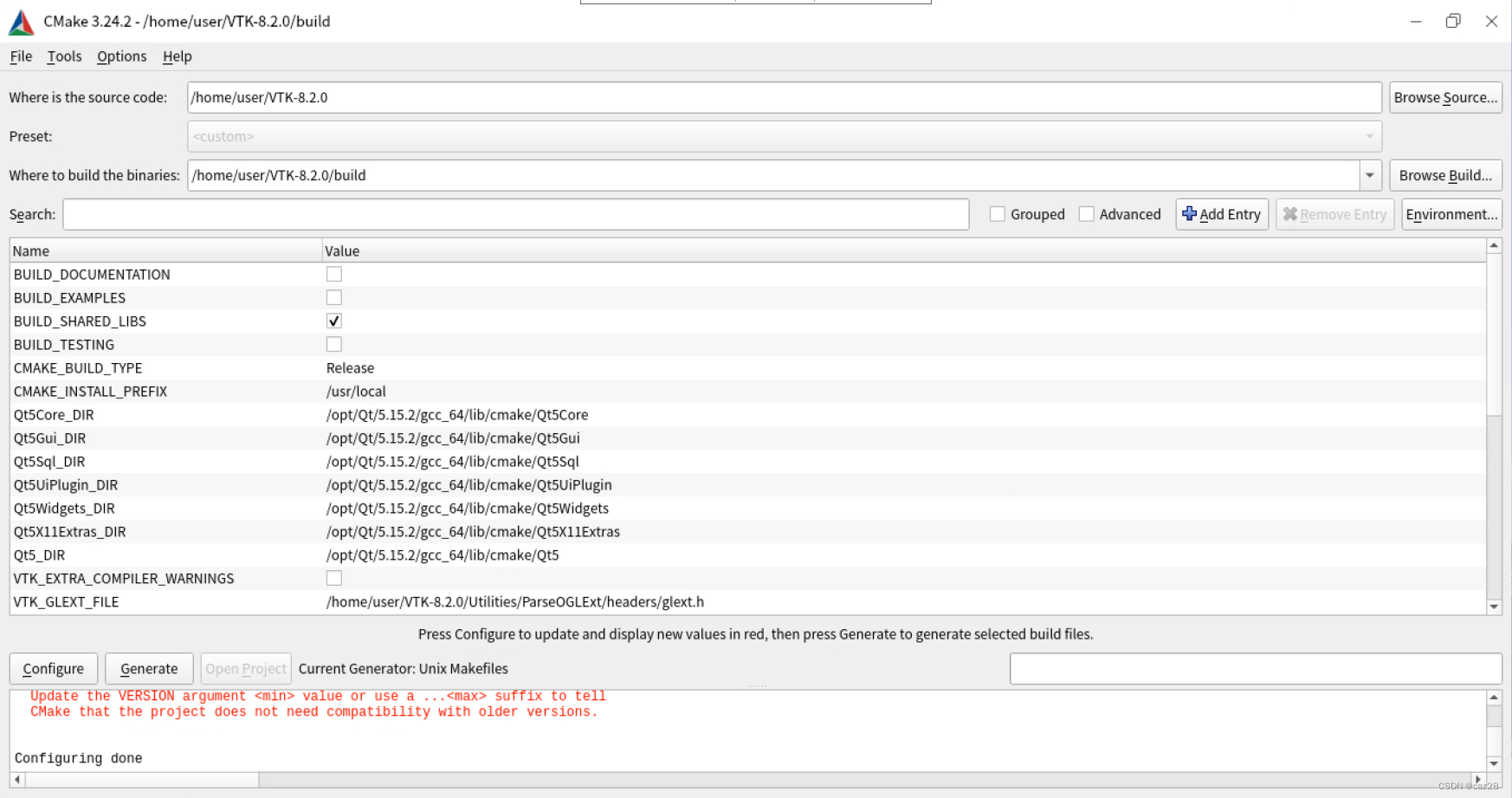The height and width of the screenshot is (798, 1512).
Task: Click the Qt5X11Extras cmake path value
Action: 473,532
